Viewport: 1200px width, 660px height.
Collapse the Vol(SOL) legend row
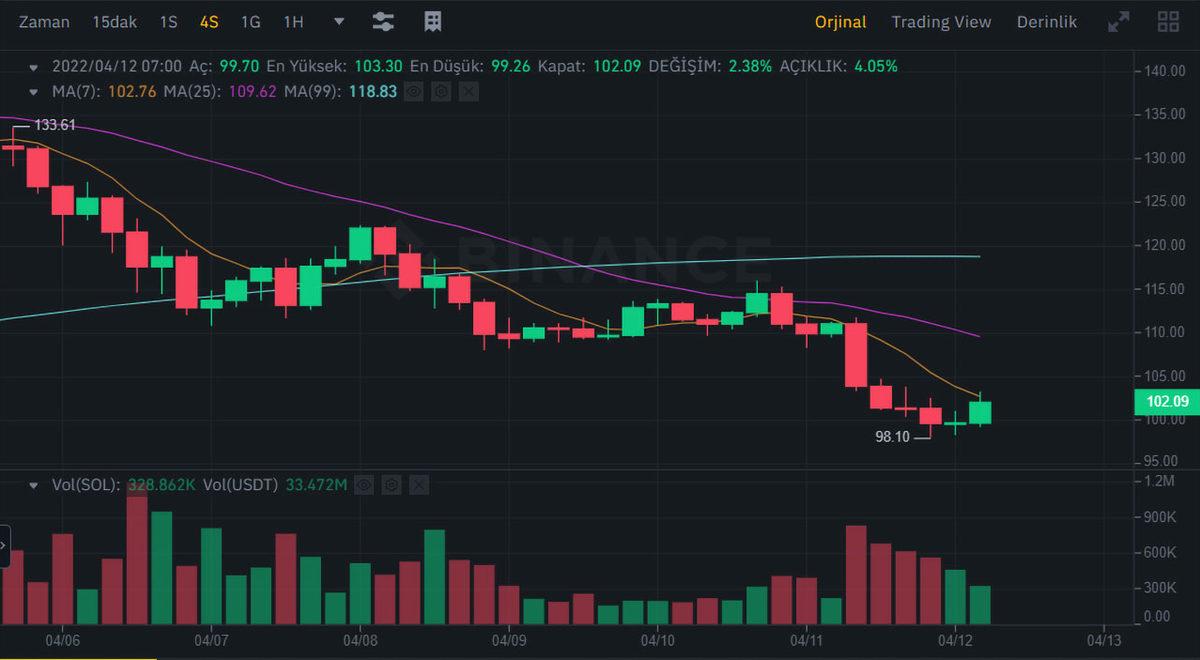pyautogui.click(x=36, y=485)
